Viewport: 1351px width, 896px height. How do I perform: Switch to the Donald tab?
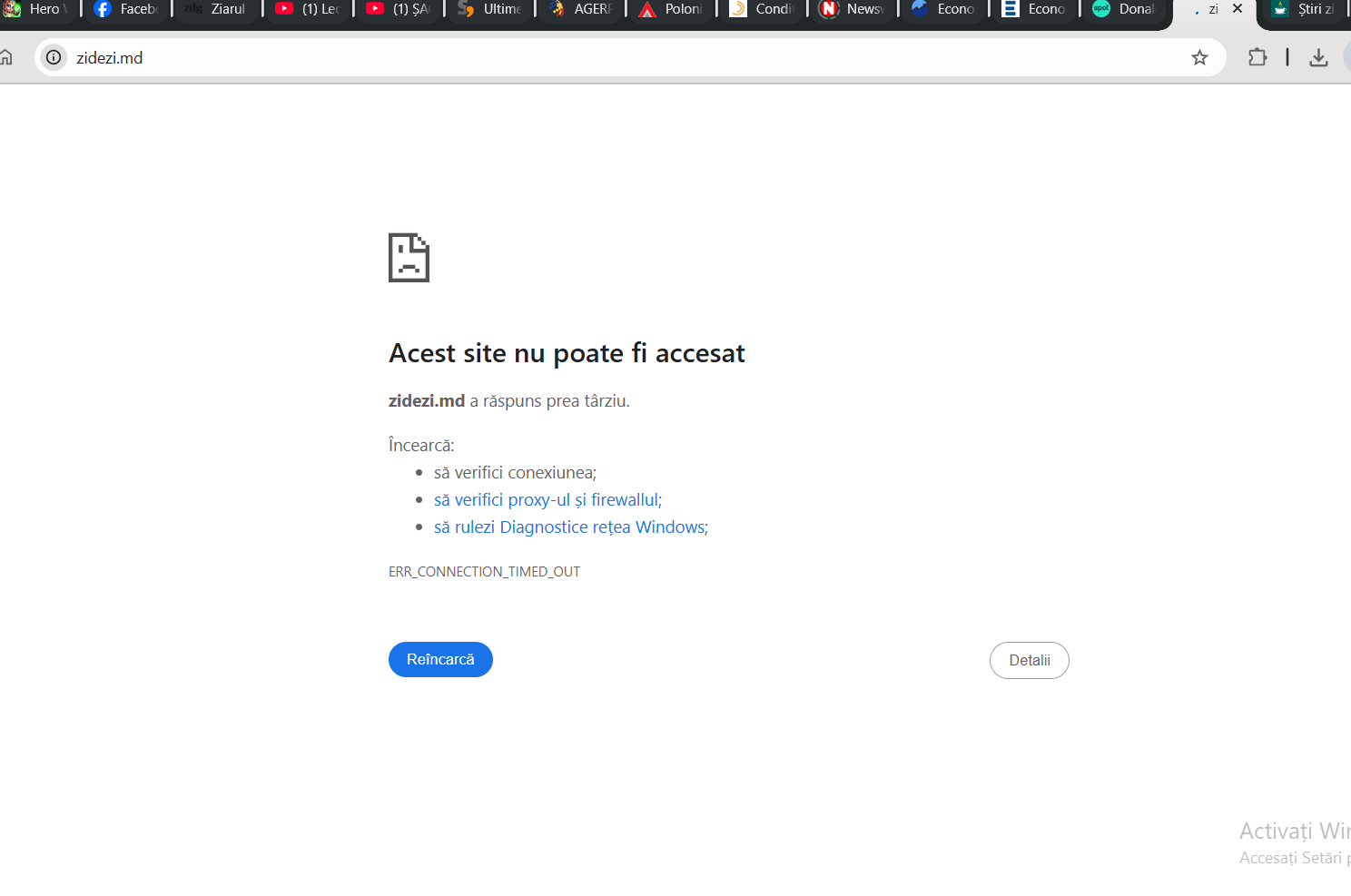pyautogui.click(x=1125, y=9)
